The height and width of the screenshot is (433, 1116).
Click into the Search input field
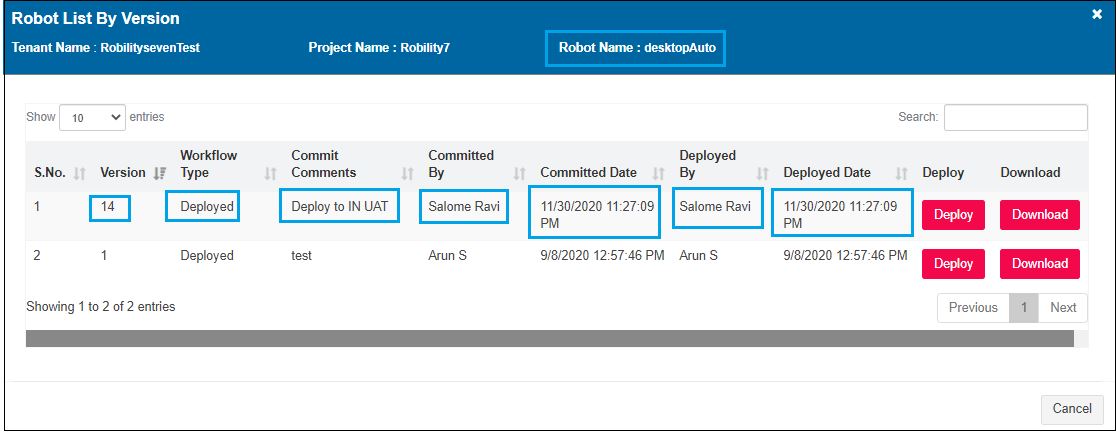(1015, 118)
